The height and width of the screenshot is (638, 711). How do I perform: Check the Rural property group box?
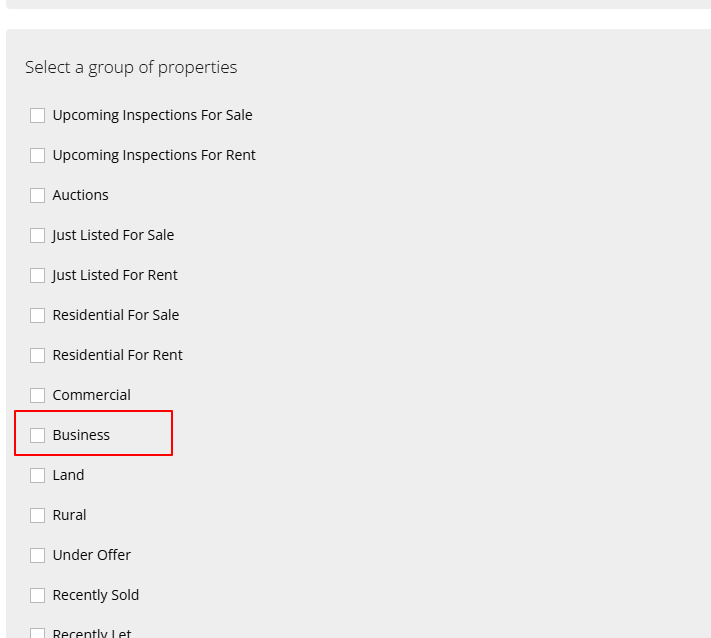(37, 515)
